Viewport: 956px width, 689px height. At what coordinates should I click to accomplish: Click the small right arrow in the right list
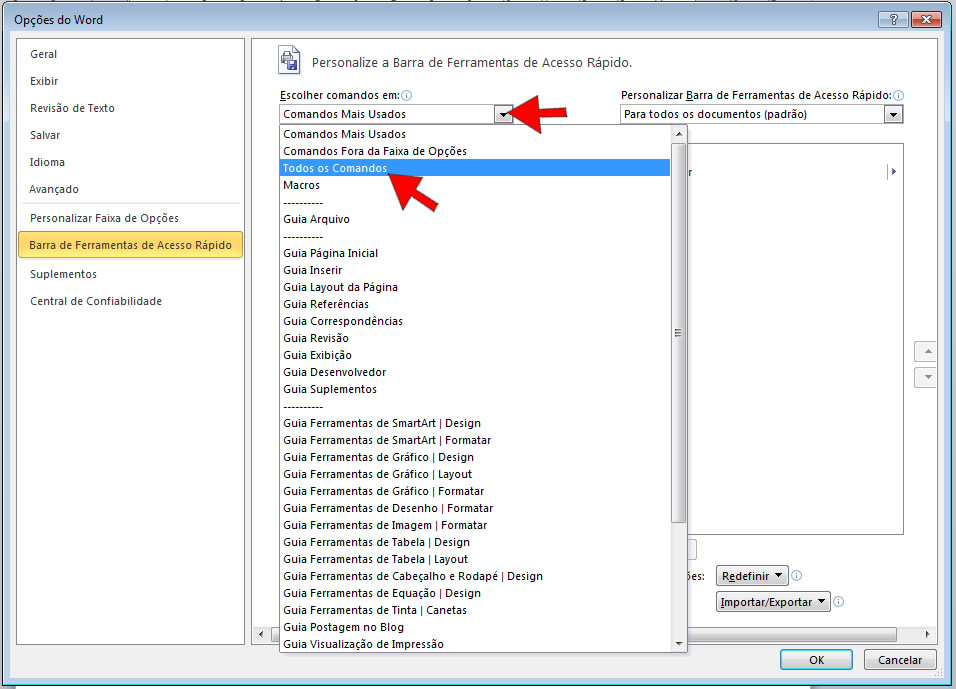893,171
